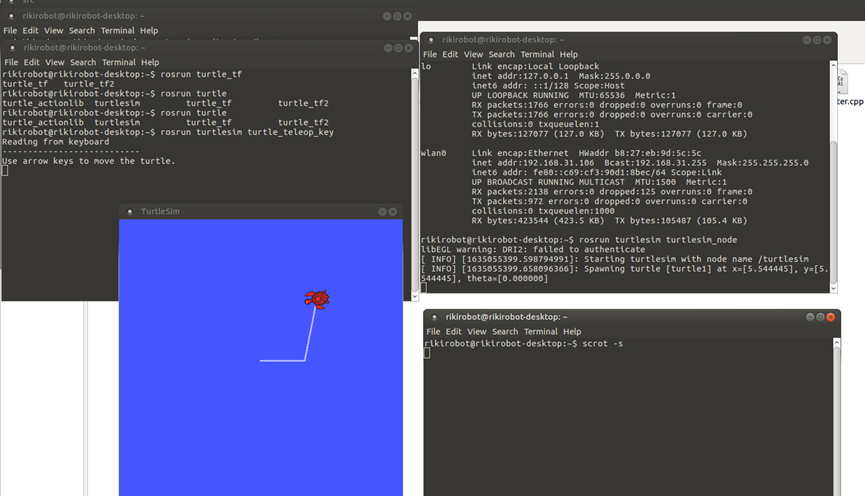Minimize the turtlesim_node terminal window
Image resolution: width=865 pixels, height=496 pixels.
tap(807, 40)
